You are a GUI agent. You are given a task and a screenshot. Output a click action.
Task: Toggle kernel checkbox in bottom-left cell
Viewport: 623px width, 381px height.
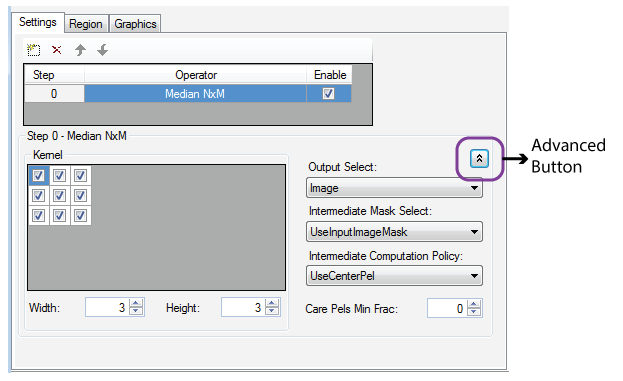[39, 216]
